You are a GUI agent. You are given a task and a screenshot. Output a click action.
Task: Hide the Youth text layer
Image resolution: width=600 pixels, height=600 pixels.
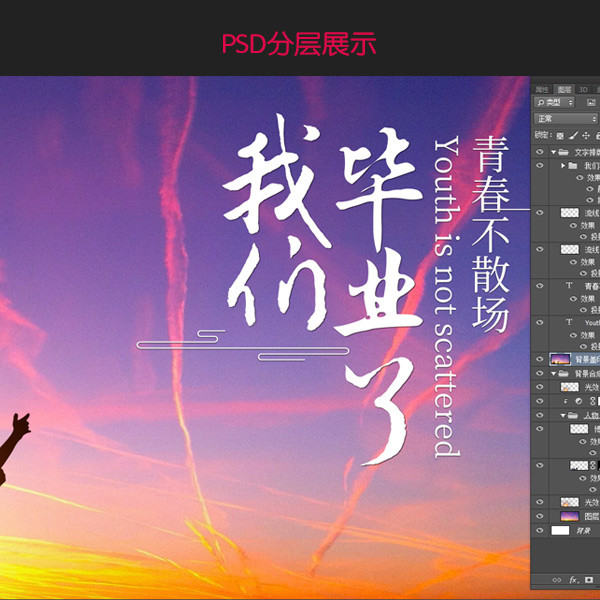[540, 322]
